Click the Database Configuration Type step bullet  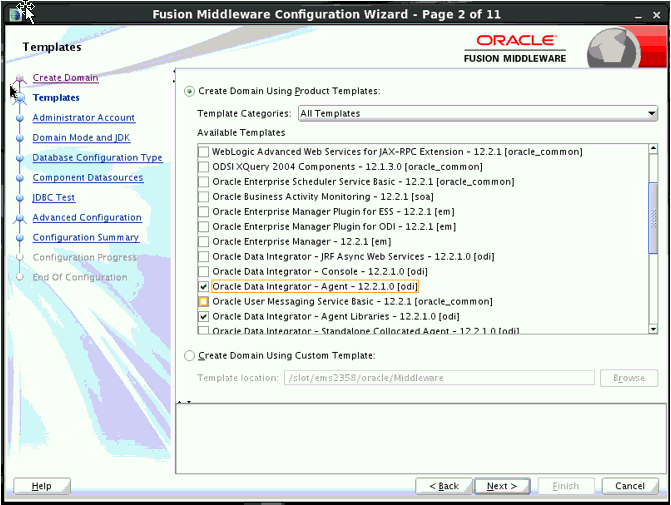19,158
